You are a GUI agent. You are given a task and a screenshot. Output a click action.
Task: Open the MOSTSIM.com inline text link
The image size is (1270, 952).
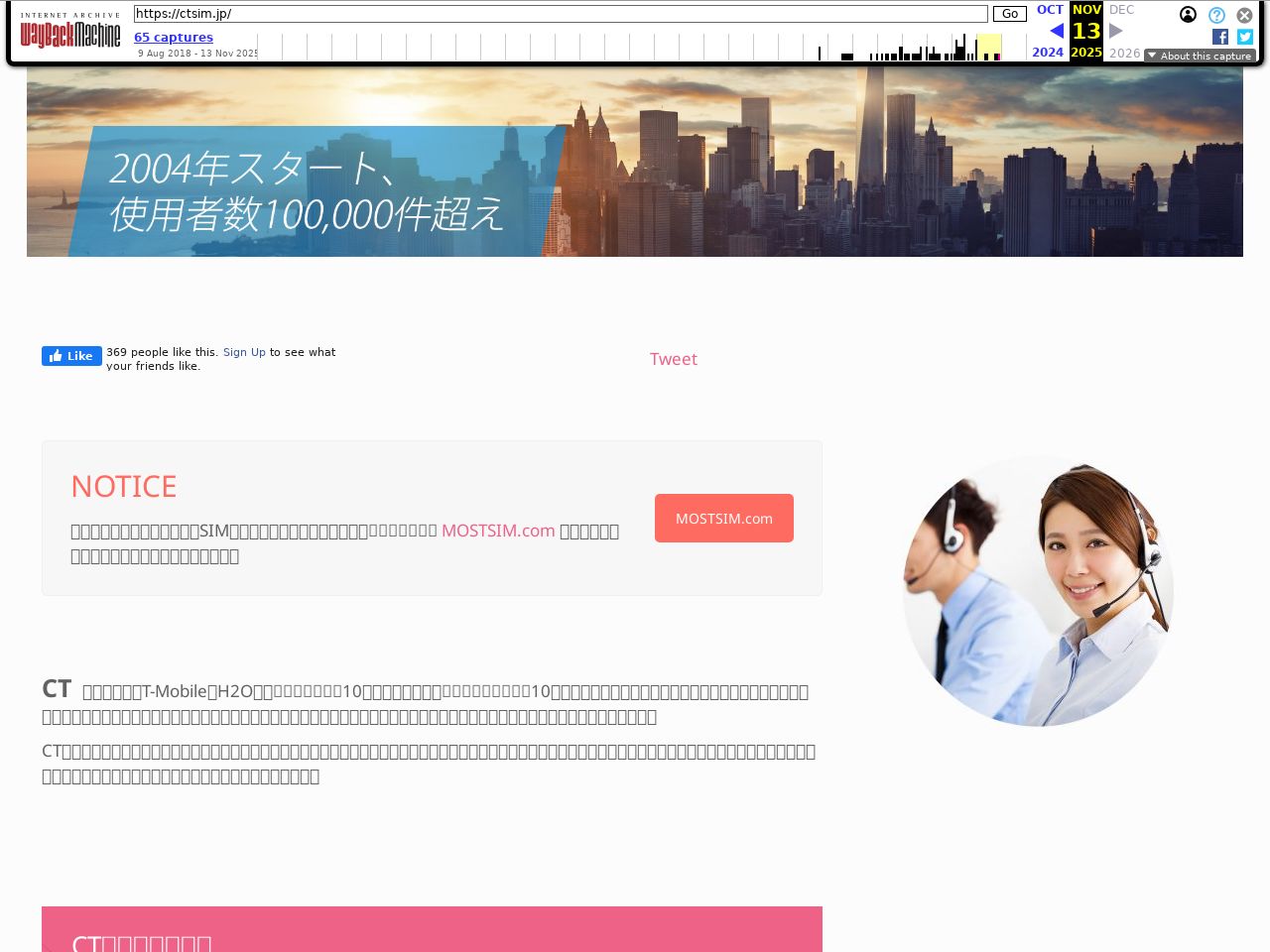498,531
